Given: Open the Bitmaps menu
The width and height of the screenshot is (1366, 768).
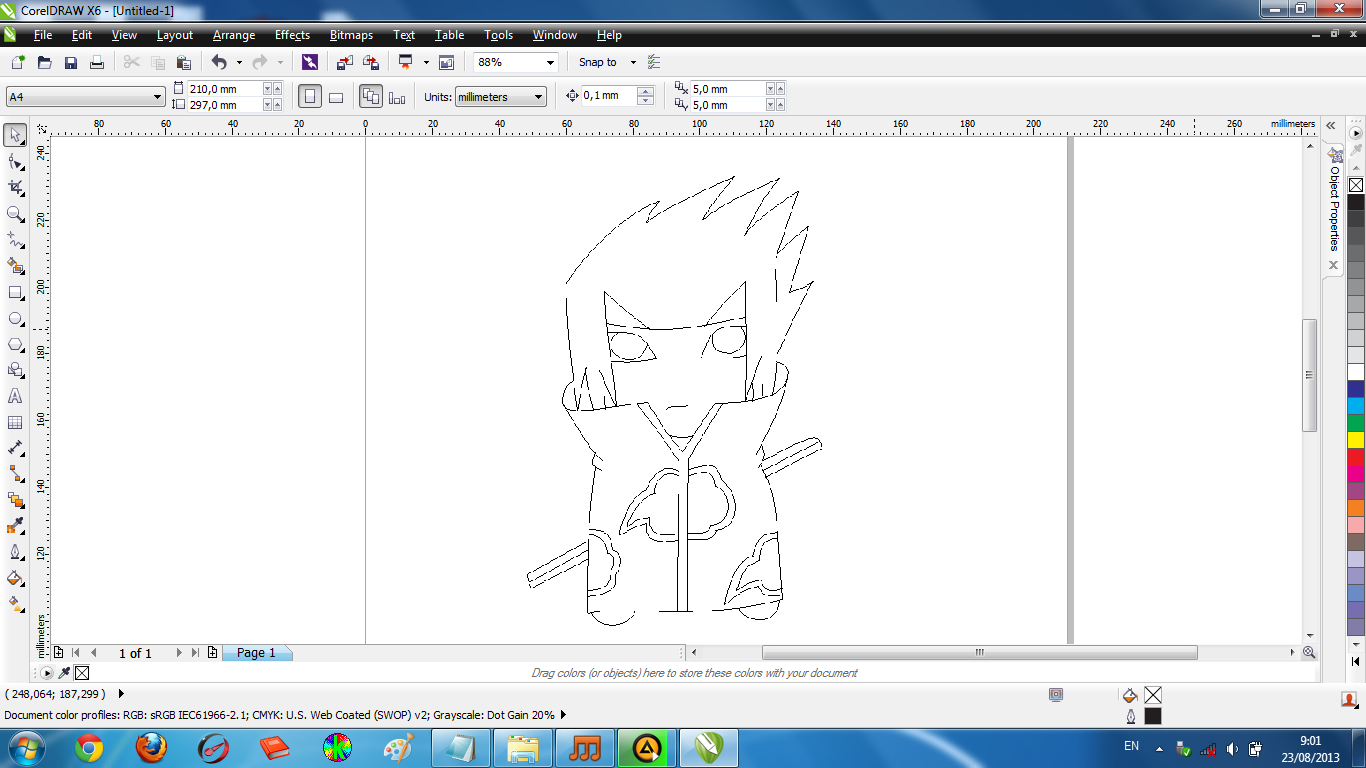Looking at the screenshot, I should 351,35.
